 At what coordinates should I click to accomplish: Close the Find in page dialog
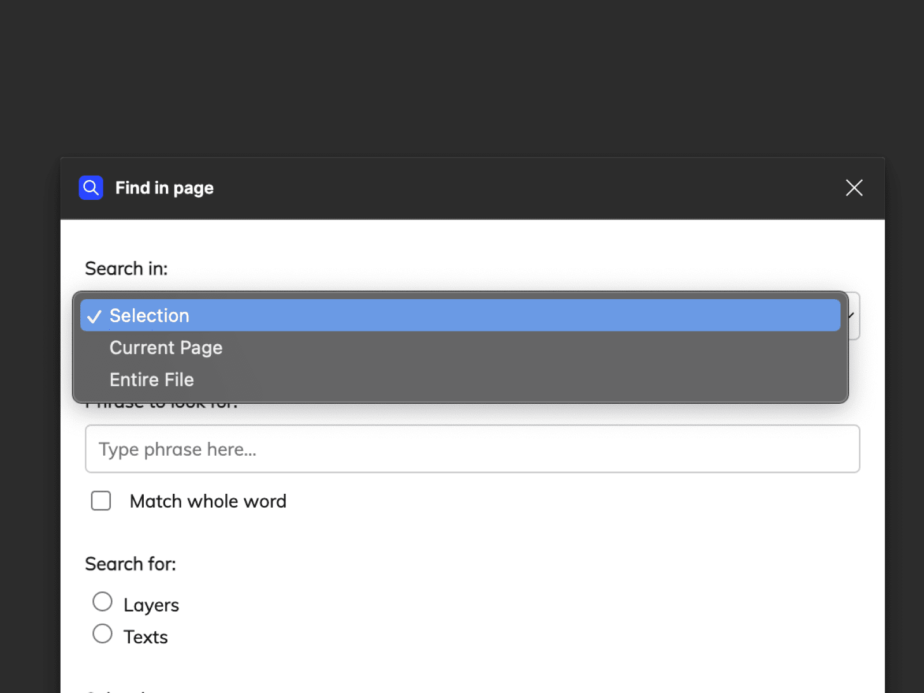tap(853, 188)
